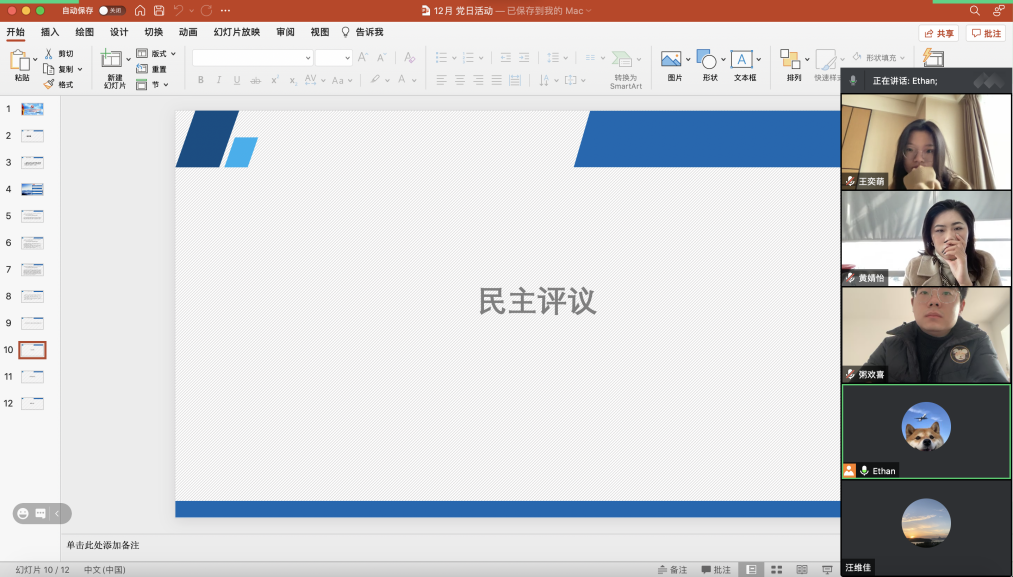Click the 共享 share button

(938, 33)
